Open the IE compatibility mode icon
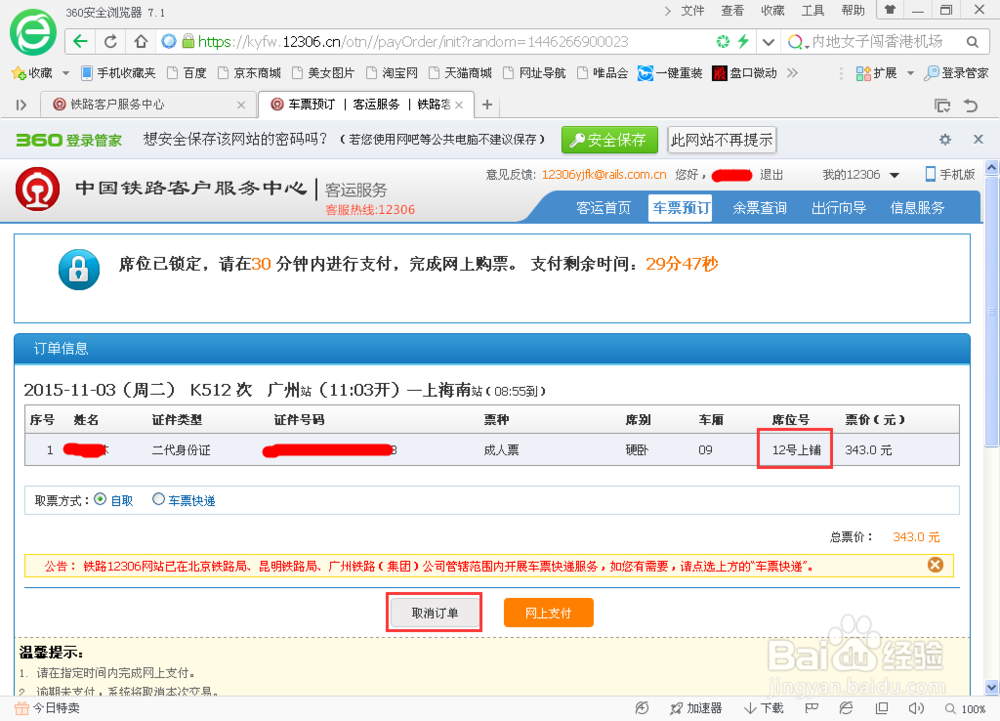 (845, 708)
